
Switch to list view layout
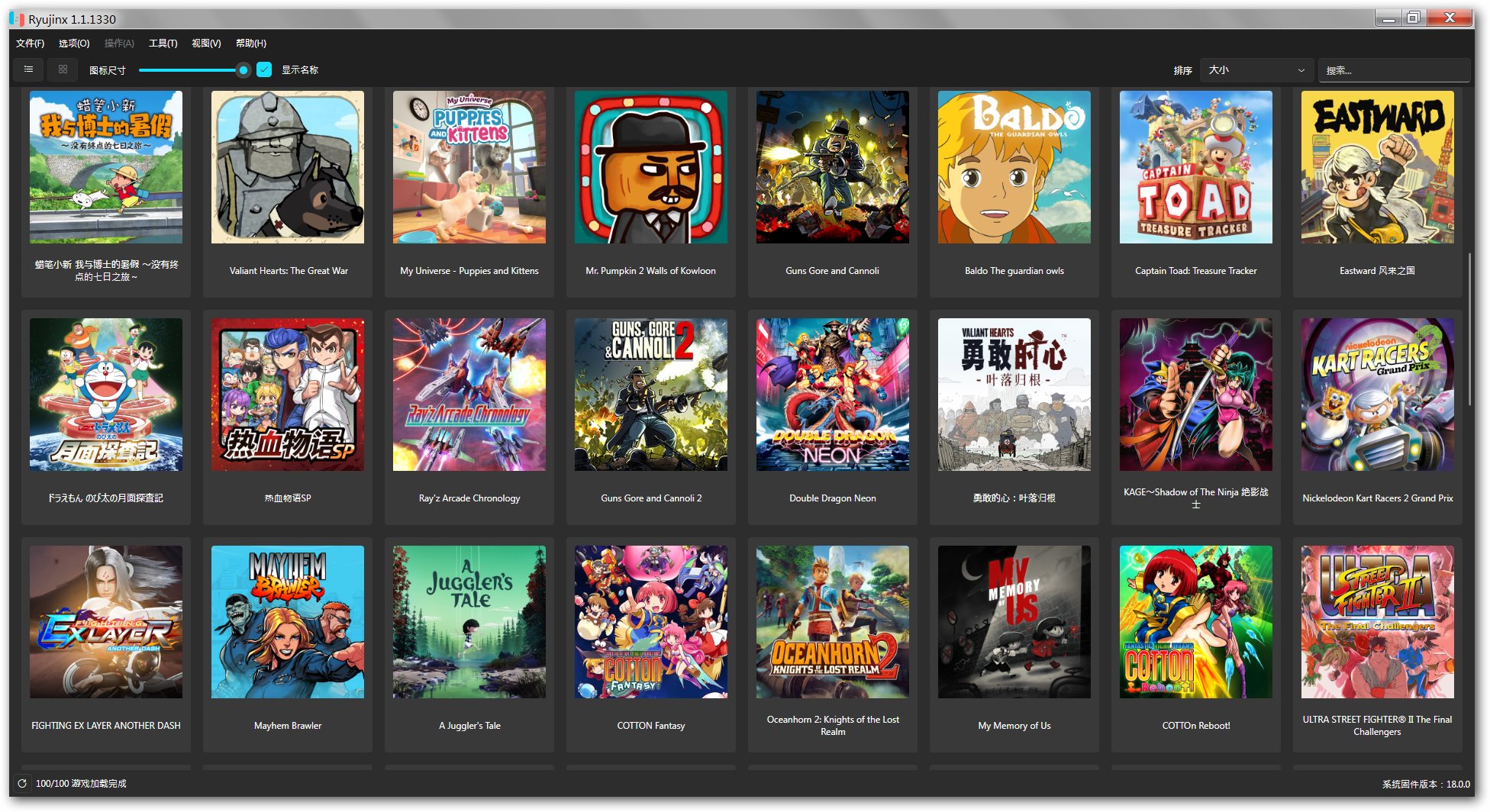point(28,69)
